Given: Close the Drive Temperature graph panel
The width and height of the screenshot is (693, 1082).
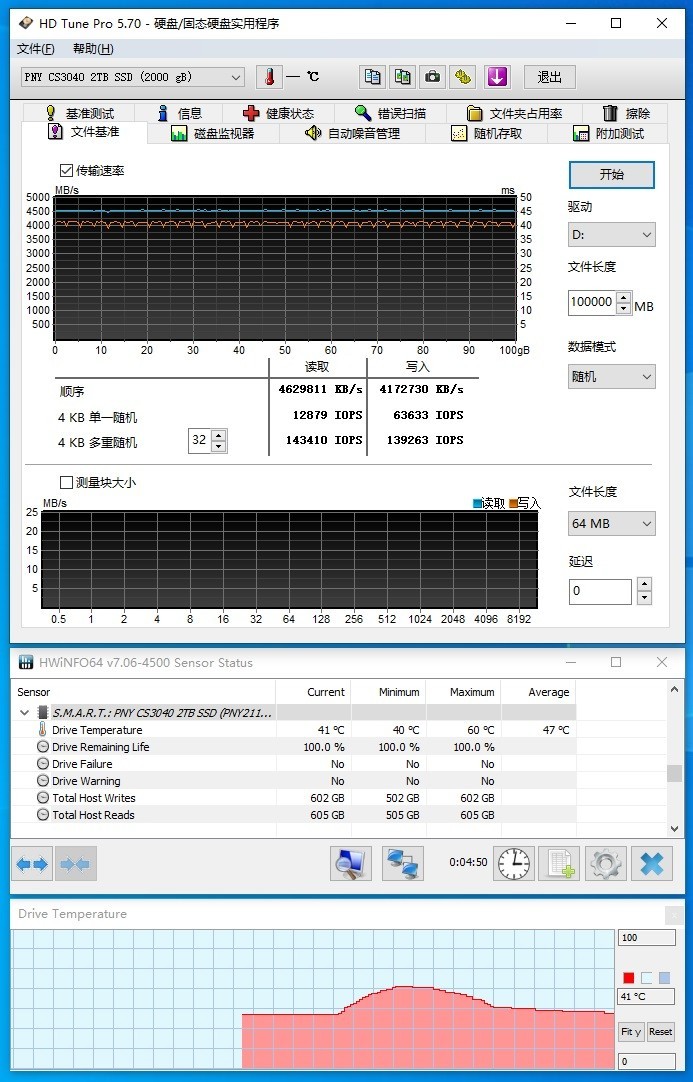Looking at the screenshot, I should (x=674, y=916).
